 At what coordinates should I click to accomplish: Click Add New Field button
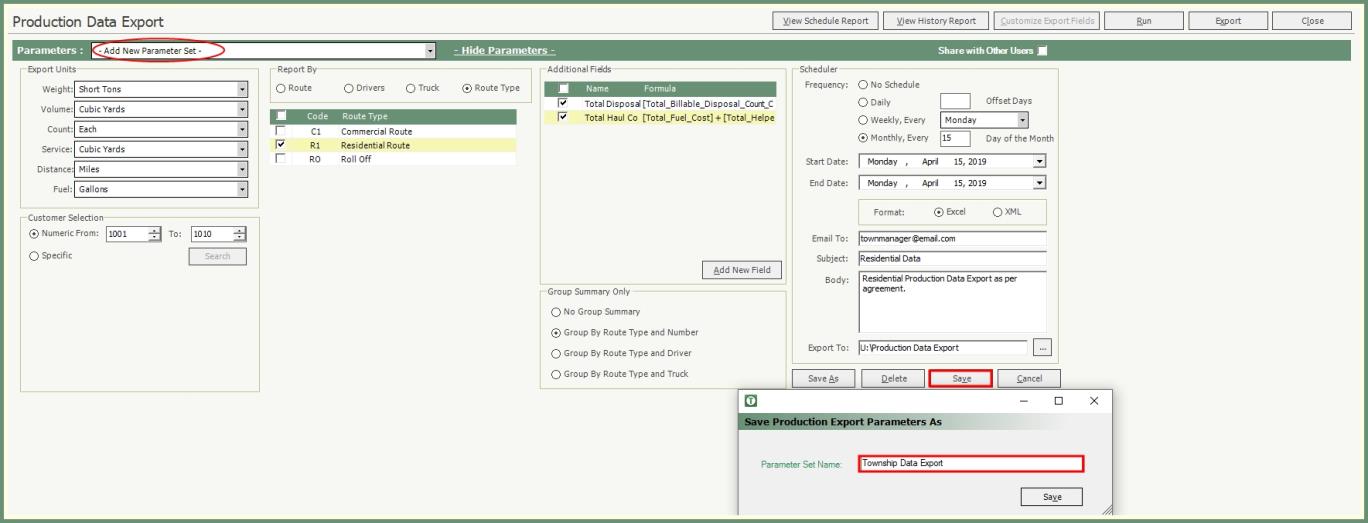point(742,271)
